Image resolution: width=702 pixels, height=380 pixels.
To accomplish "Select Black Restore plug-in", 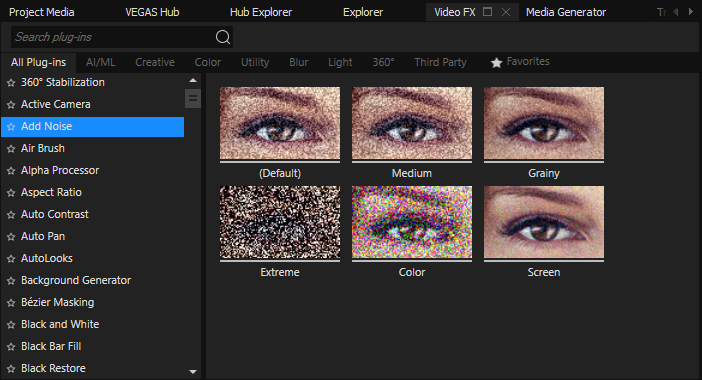I will [x=53, y=368].
